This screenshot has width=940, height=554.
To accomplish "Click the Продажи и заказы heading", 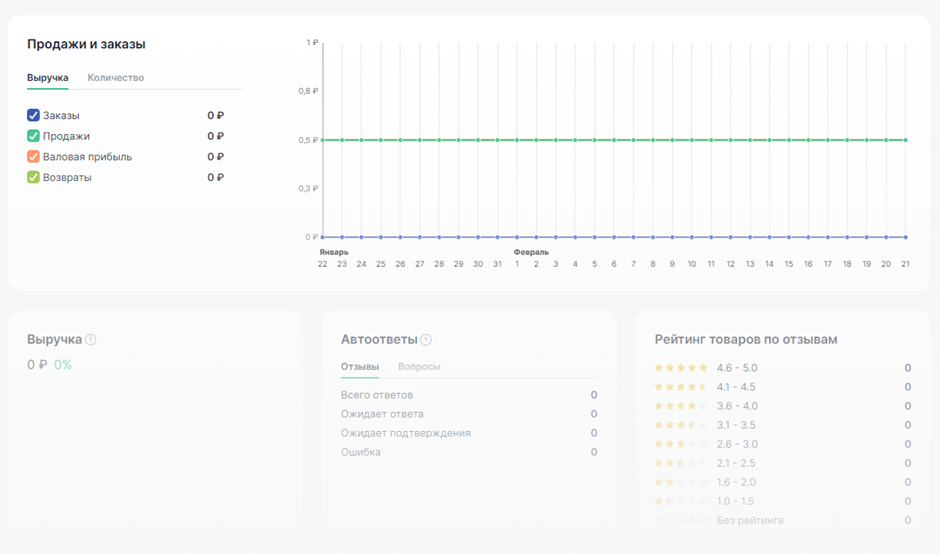I will pyautogui.click(x=86, y=44).
